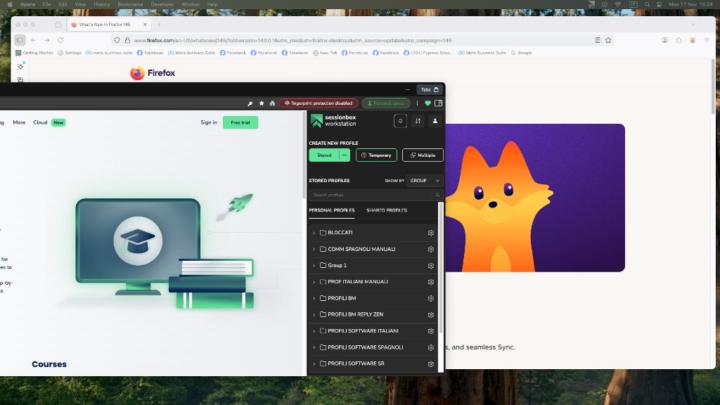Viewport: 720px width, 405px height.
Task: Switch to the Shared Profiles tab
Action: coord(387,211)
